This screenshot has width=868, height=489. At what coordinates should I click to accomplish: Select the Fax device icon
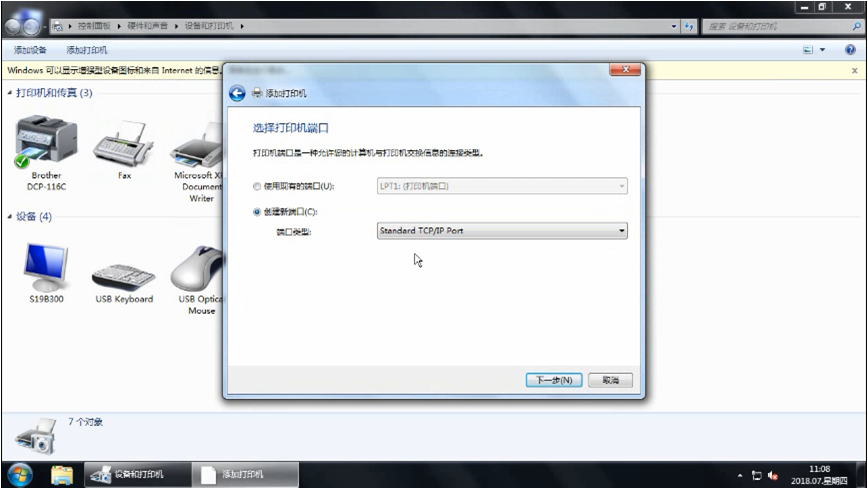(123, 143)
